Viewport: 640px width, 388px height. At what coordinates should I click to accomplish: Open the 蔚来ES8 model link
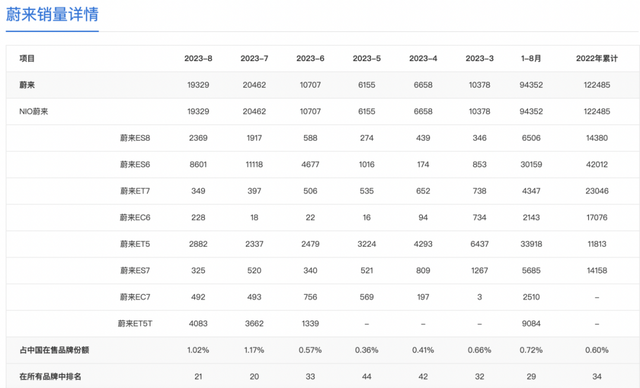pos(135,138)
